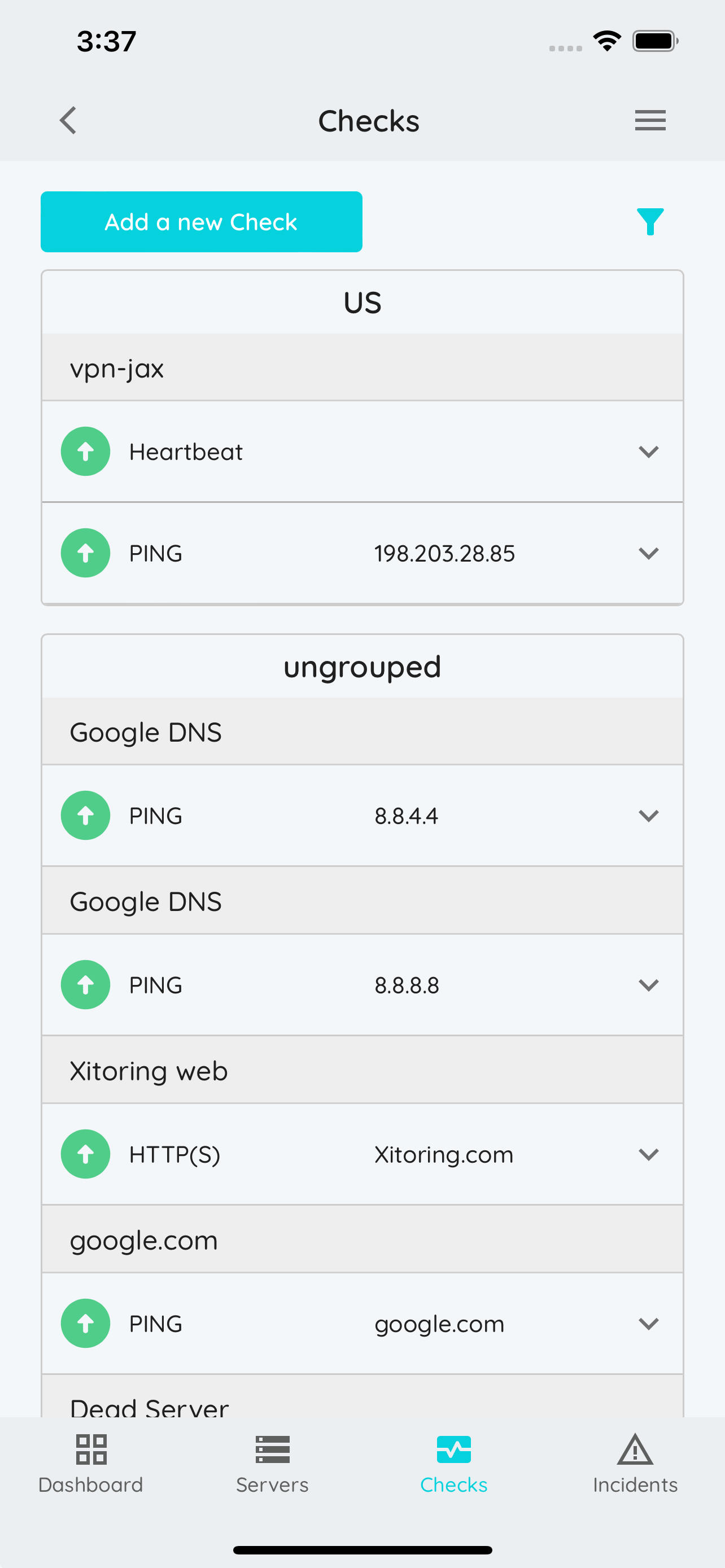Select the Dead Server entry at bottom
Screen dimensions: 725x1568
click(x=362, y=1406)
